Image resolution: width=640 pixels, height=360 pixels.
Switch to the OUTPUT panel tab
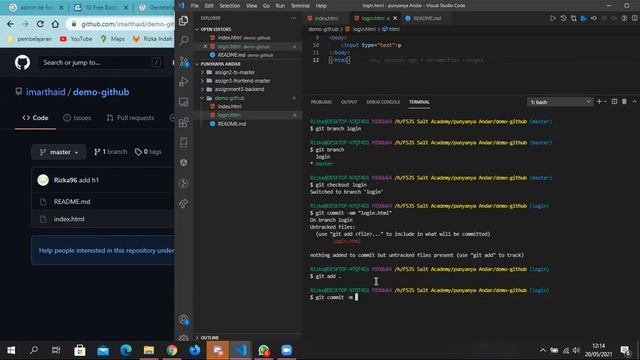click(x=349, y=102)
